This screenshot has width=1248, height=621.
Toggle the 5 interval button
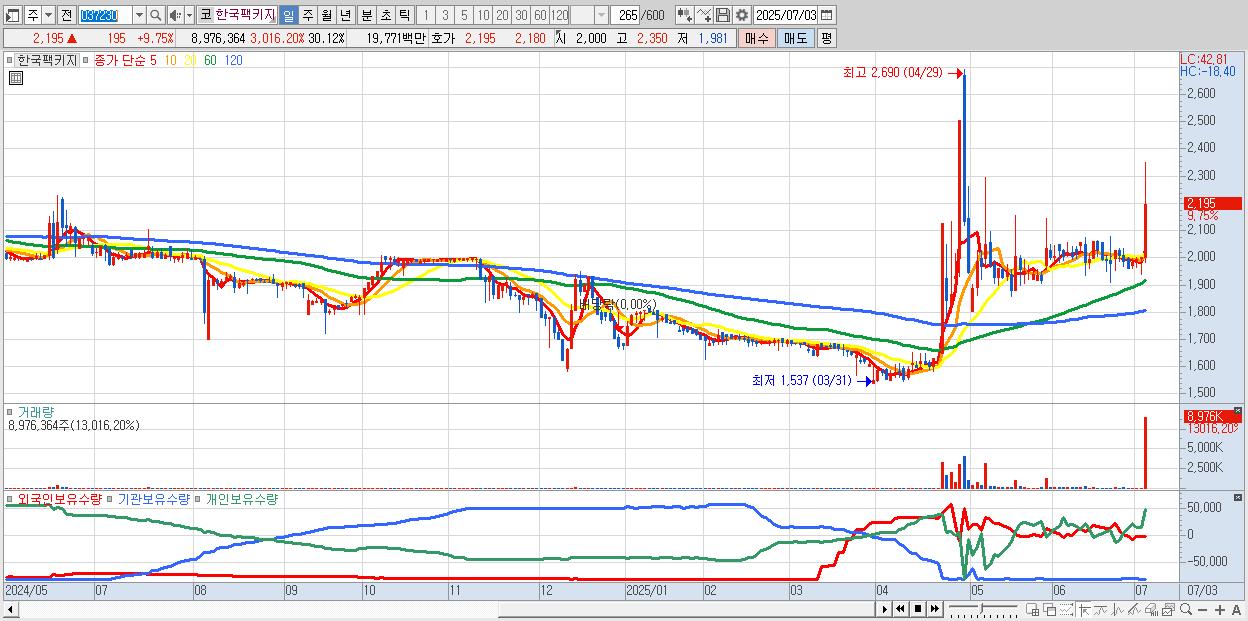464,15
